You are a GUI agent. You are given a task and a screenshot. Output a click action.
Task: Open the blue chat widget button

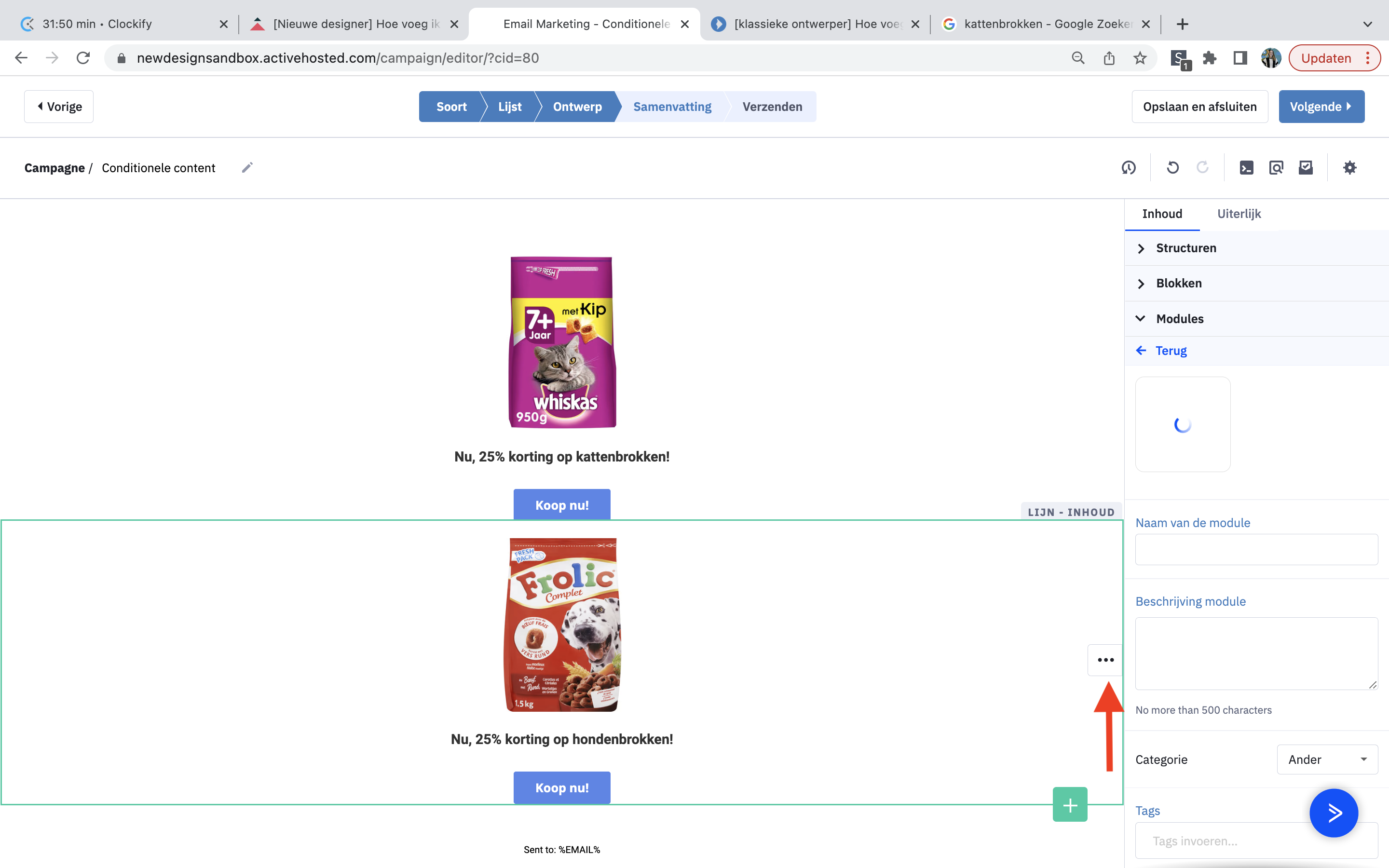(x=1334, y=813)
